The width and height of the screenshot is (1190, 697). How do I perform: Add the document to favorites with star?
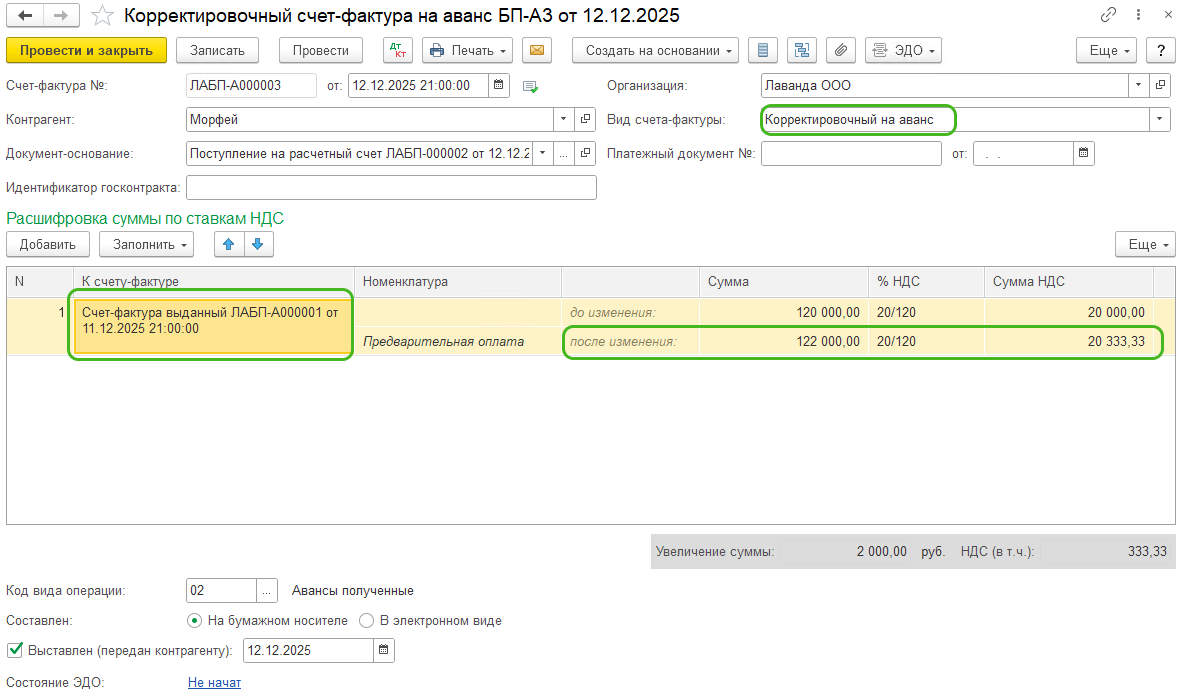click(102, 16)
